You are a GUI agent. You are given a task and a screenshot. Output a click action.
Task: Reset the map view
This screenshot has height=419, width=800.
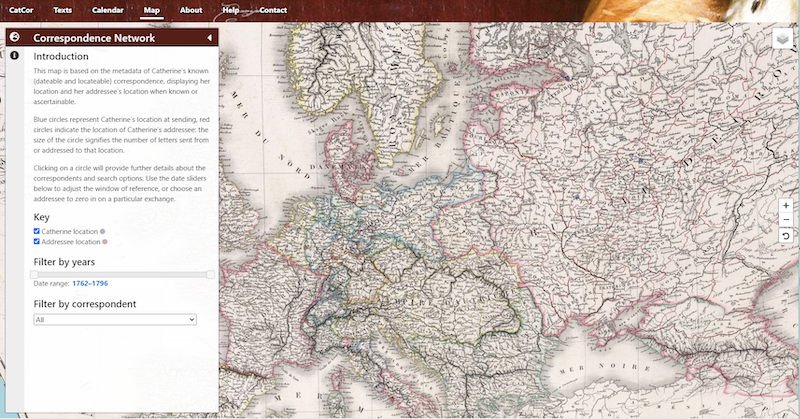point(786,236)
